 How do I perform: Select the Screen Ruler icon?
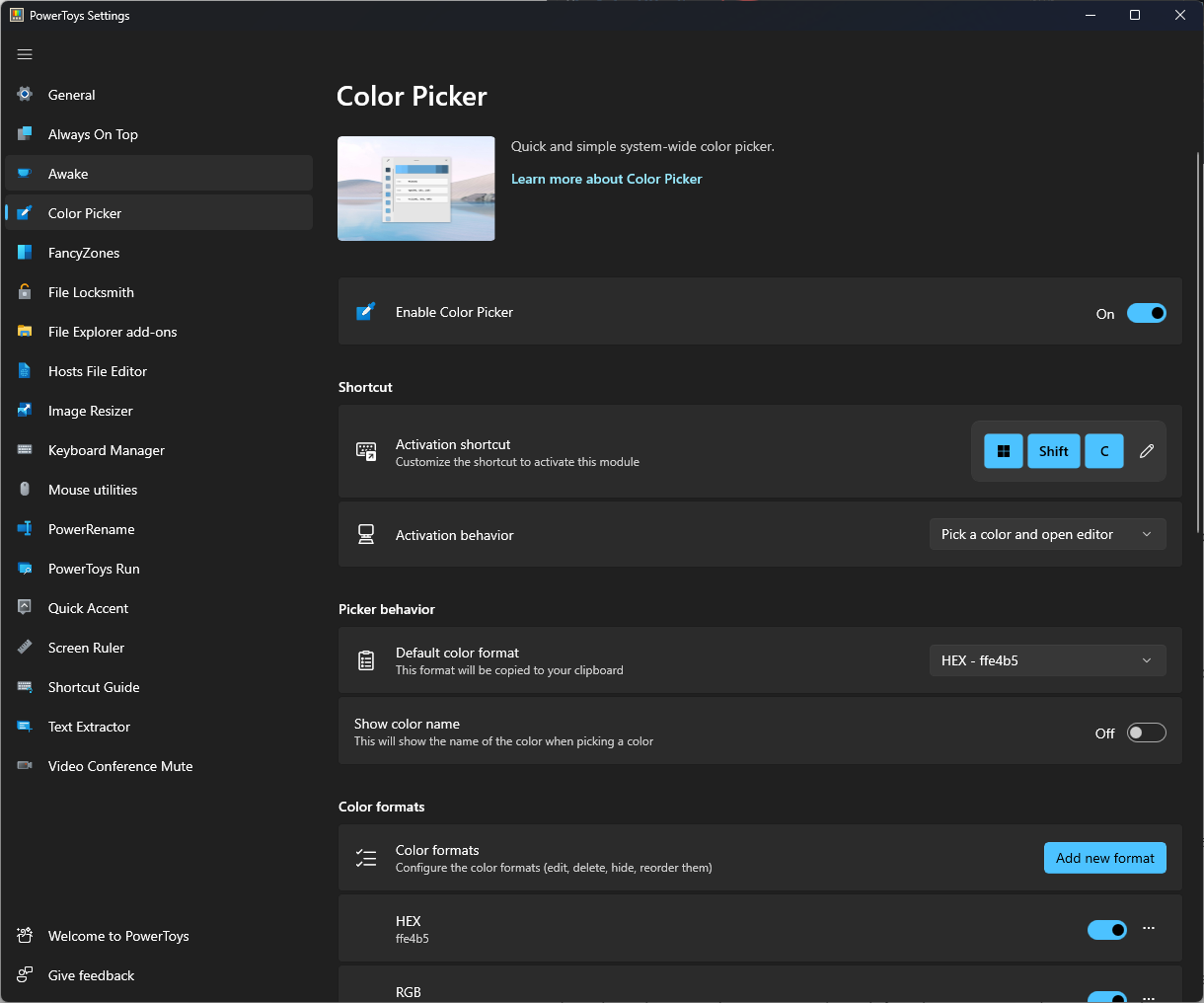tap(24, 648)
